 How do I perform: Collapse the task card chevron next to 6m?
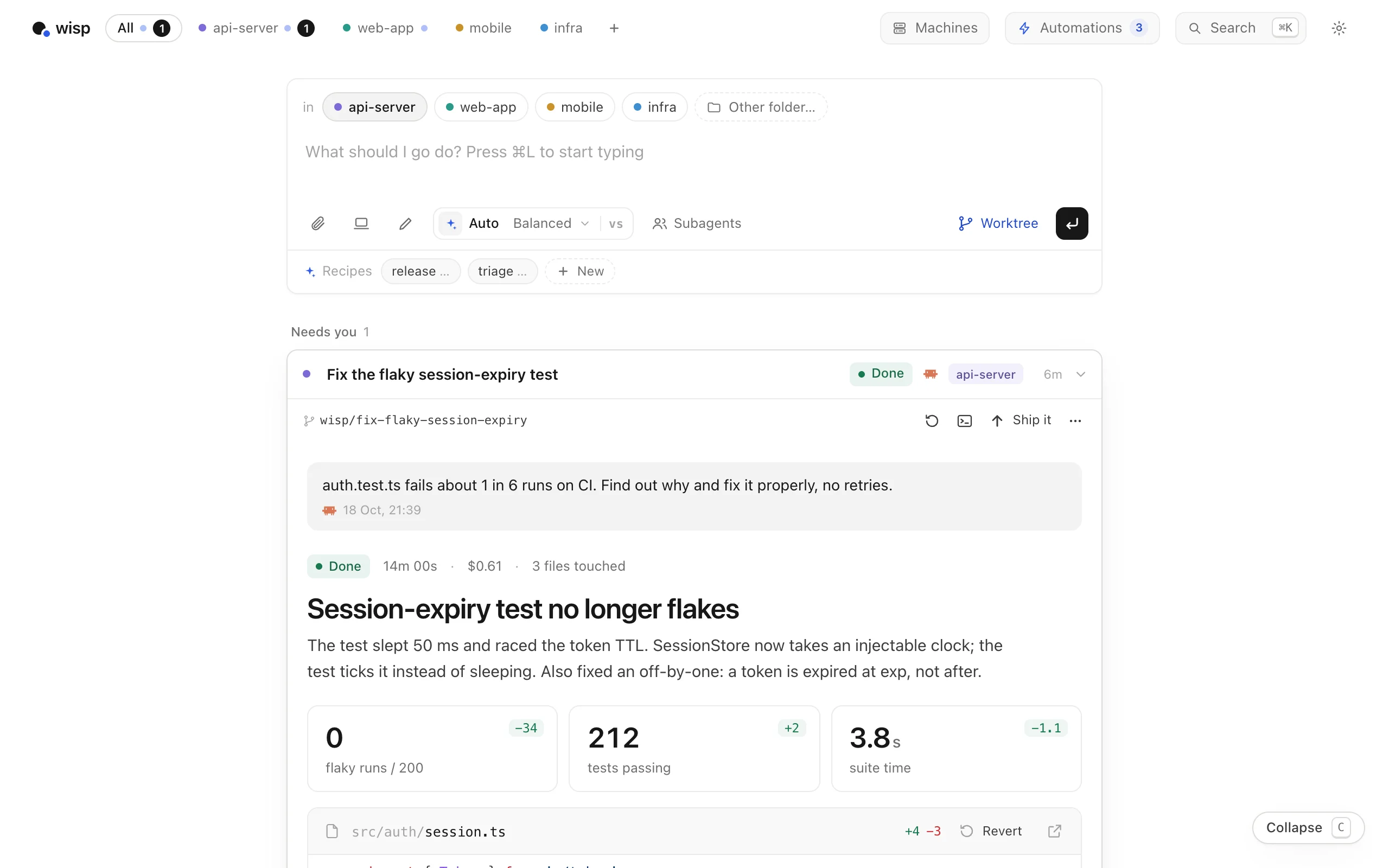(x=1080, y=374)
